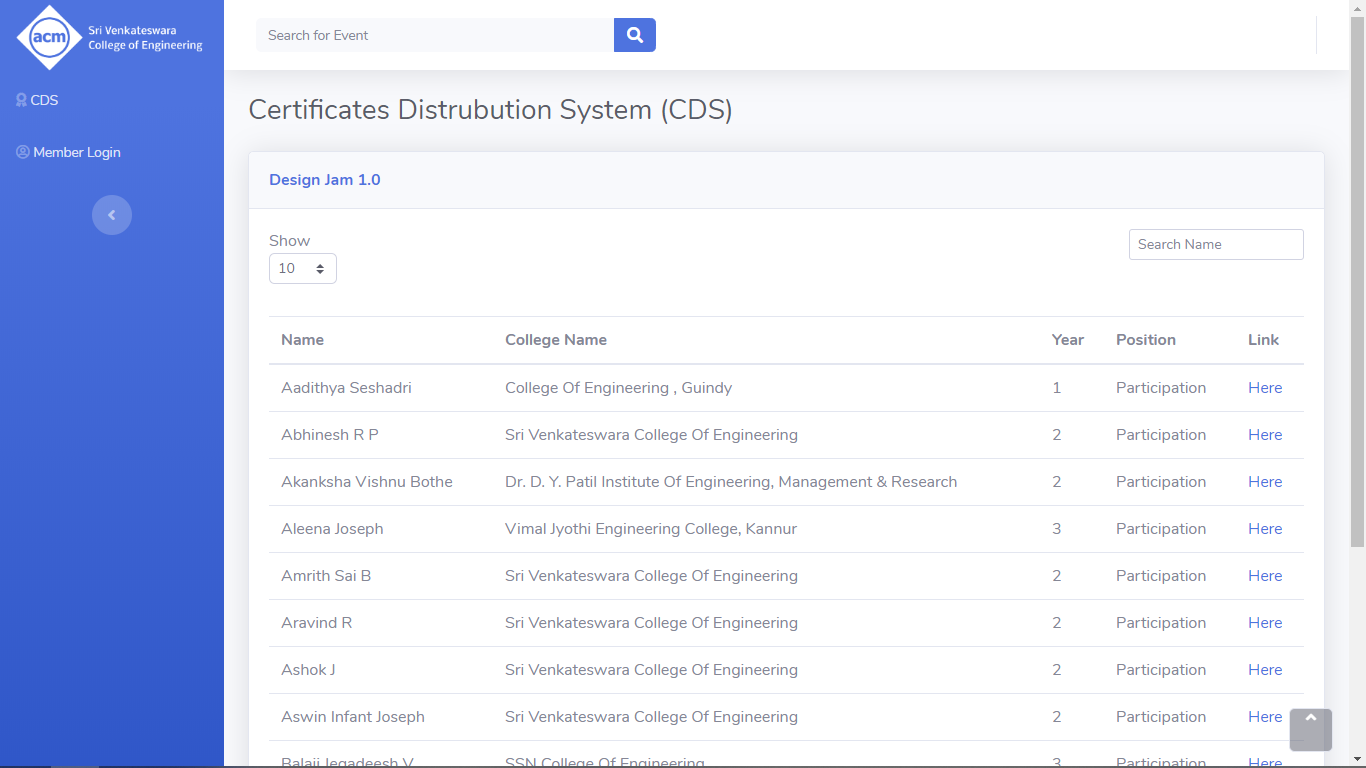
Task: Open the Member Login menu item
Action: [76, 152]
